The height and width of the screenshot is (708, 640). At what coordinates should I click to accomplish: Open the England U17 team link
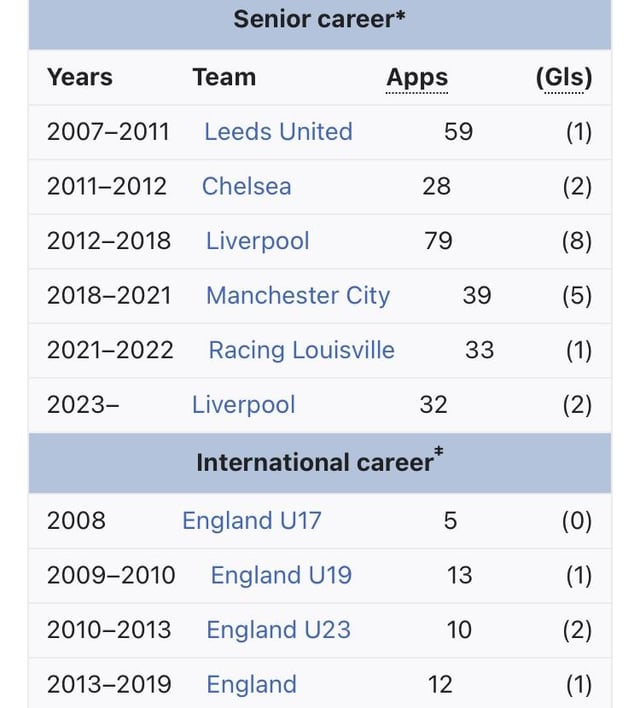(251, 521)
